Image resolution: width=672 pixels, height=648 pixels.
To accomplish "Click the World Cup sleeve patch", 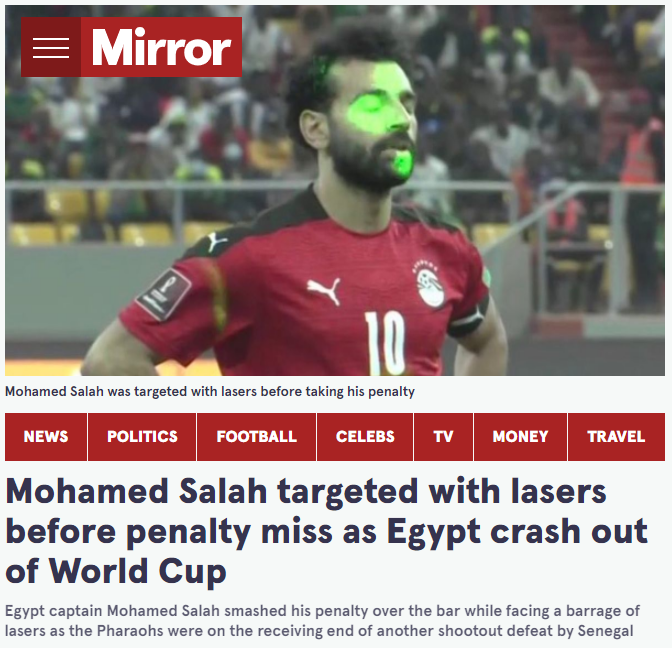I will [163, 294].
